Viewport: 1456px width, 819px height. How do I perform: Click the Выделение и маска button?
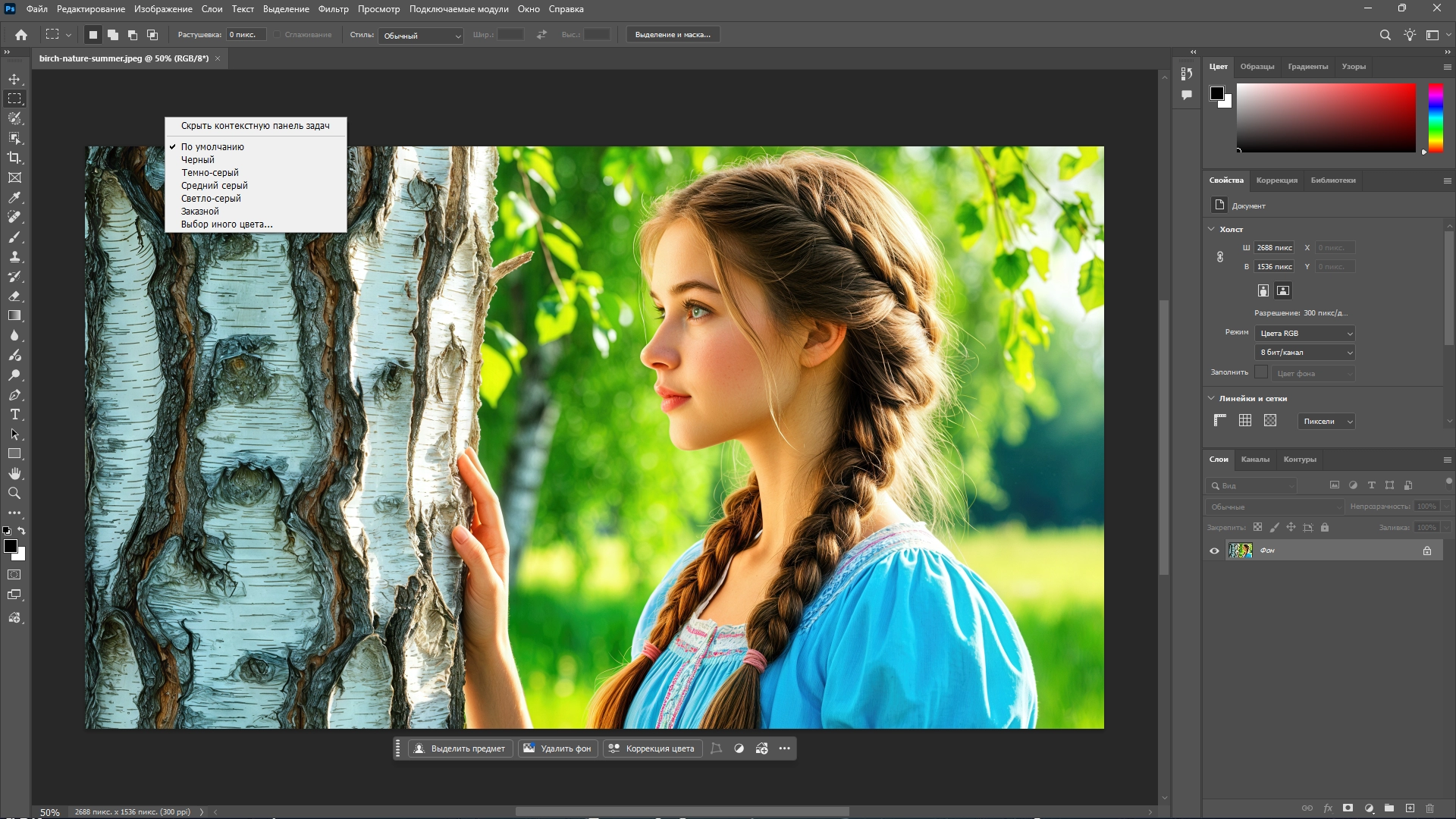click(x=673, y=35)
